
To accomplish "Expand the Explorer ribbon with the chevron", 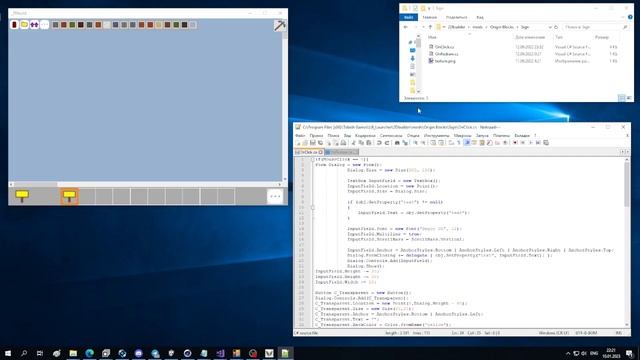I will pos(623,17).
